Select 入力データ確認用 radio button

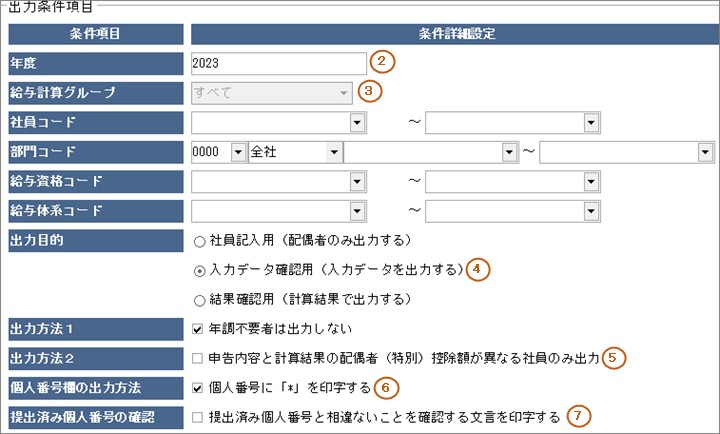coord(199,270)
